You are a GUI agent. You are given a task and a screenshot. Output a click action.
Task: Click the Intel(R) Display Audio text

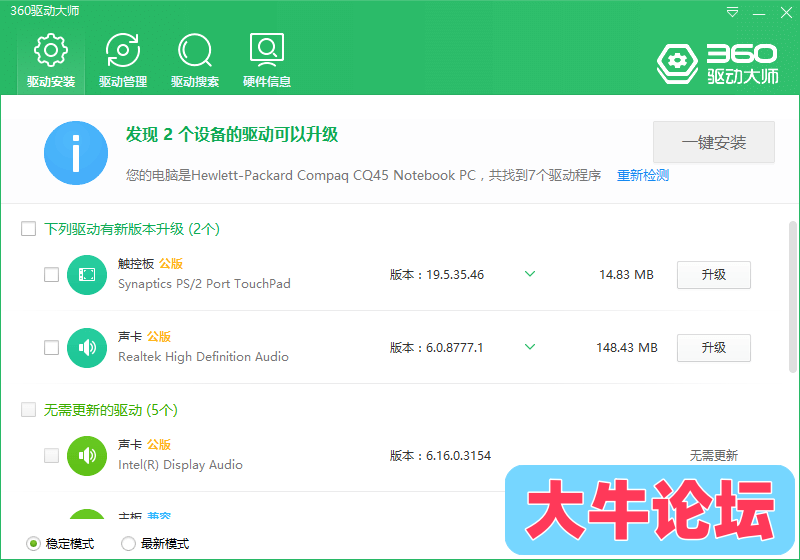click(180, 465)
